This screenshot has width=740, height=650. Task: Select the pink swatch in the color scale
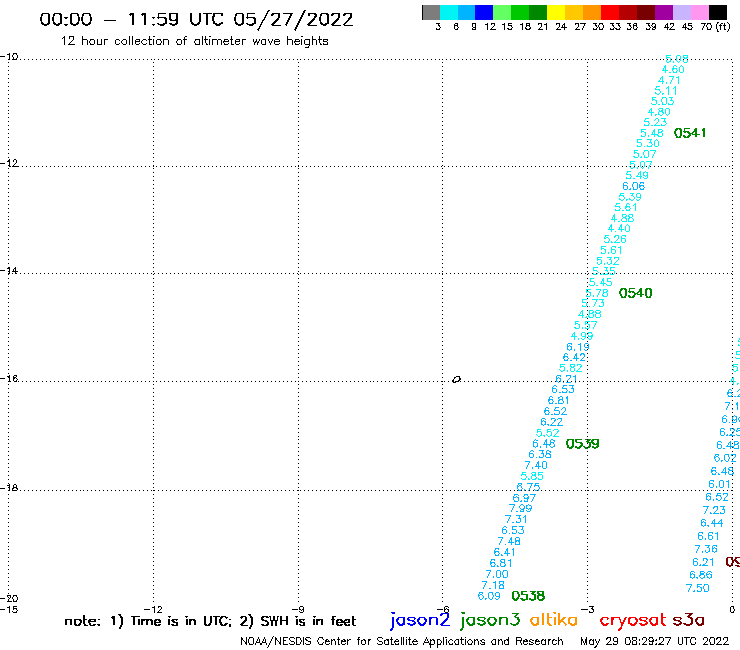(700, 12)
